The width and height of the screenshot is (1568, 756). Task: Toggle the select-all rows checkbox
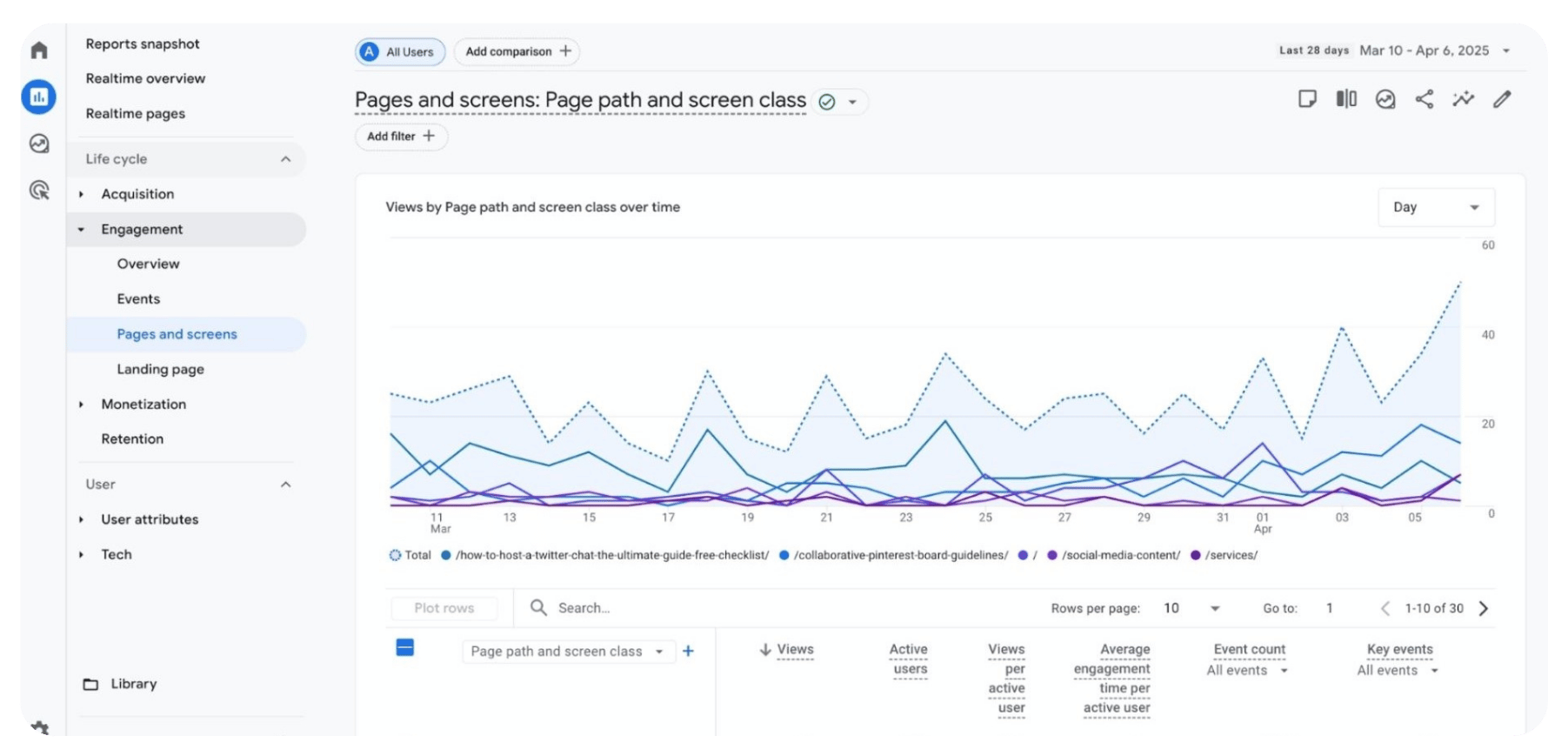click(x=405, y=648)
